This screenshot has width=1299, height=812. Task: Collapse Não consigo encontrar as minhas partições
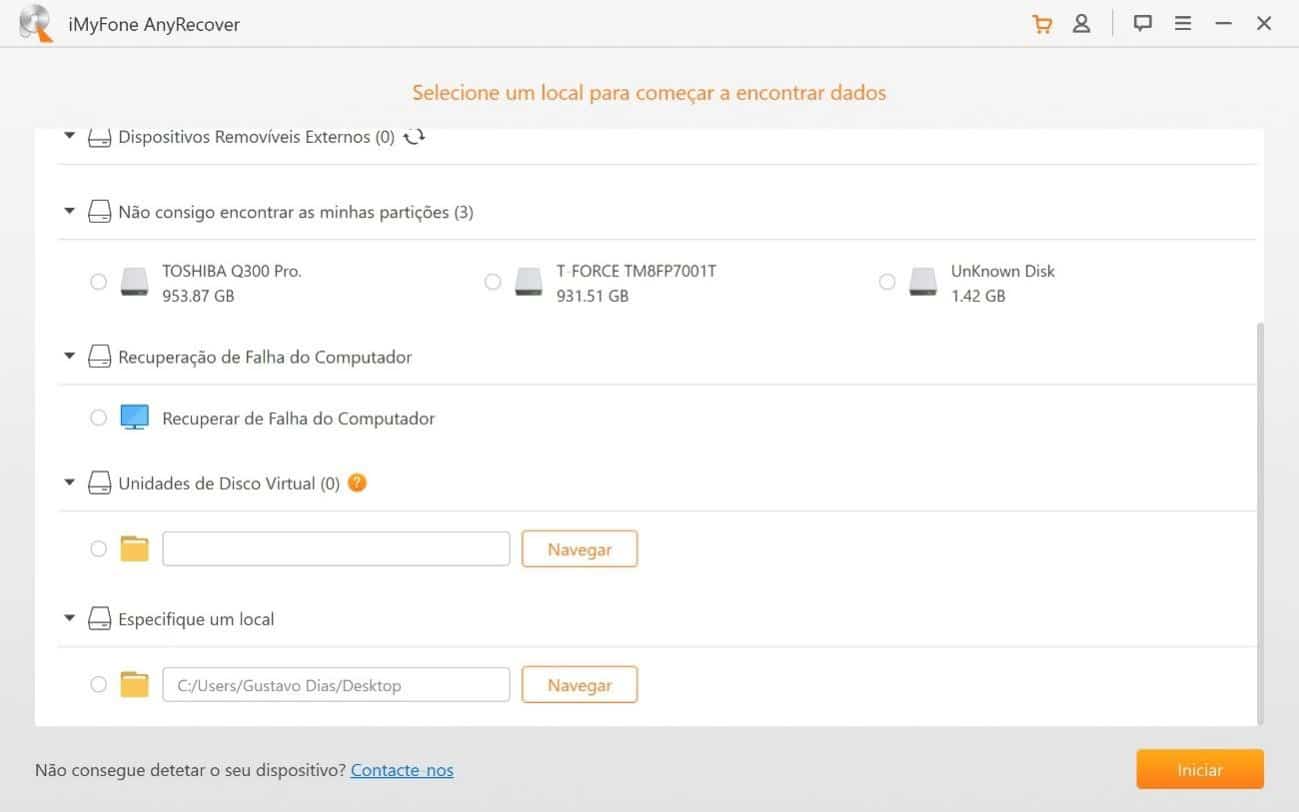click(x=69, y=211)
